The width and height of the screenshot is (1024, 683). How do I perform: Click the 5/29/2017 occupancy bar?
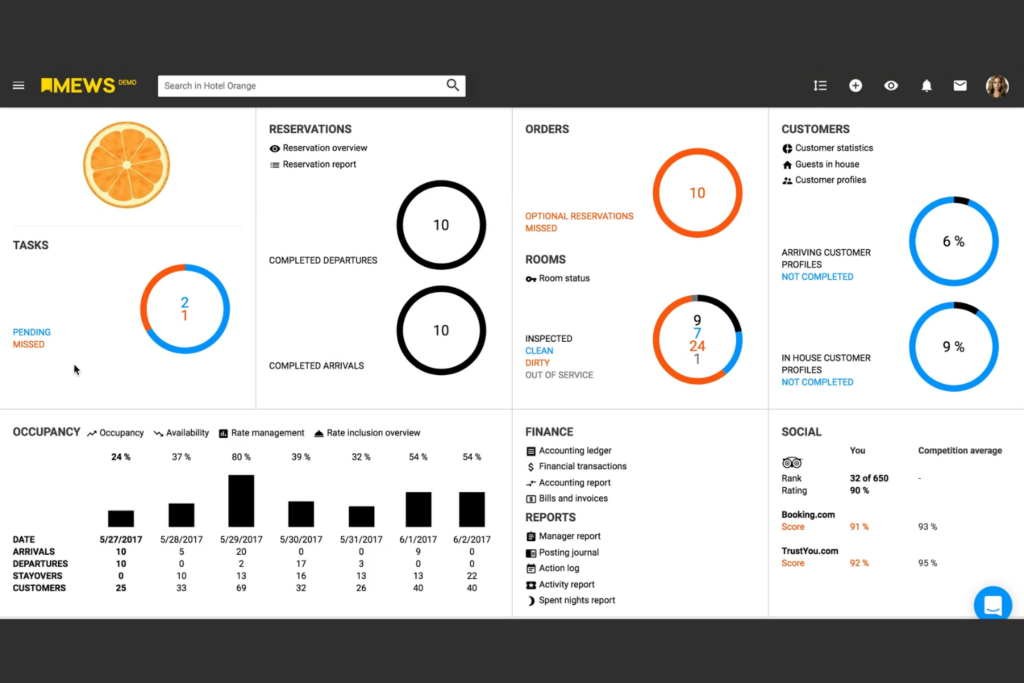(x=241, y=501)
